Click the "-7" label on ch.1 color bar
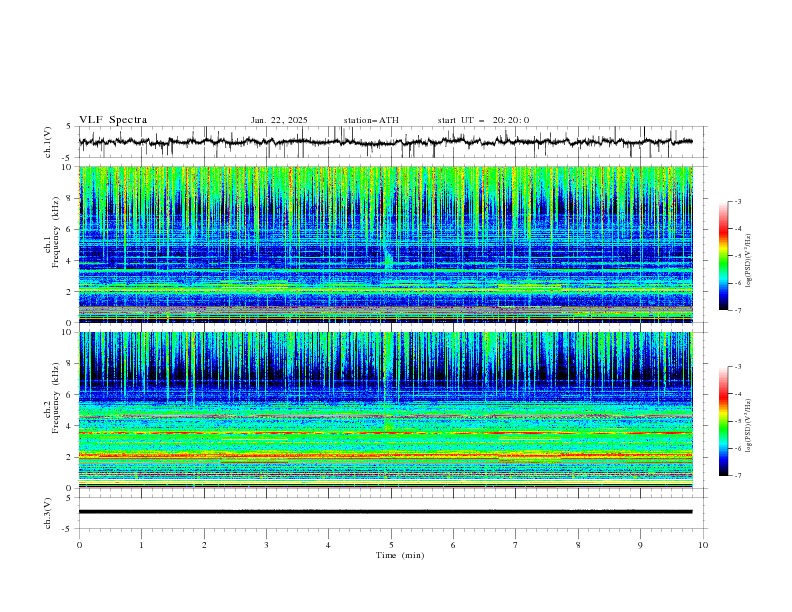This screenshot has width=792, height=612. coord(738,310)
